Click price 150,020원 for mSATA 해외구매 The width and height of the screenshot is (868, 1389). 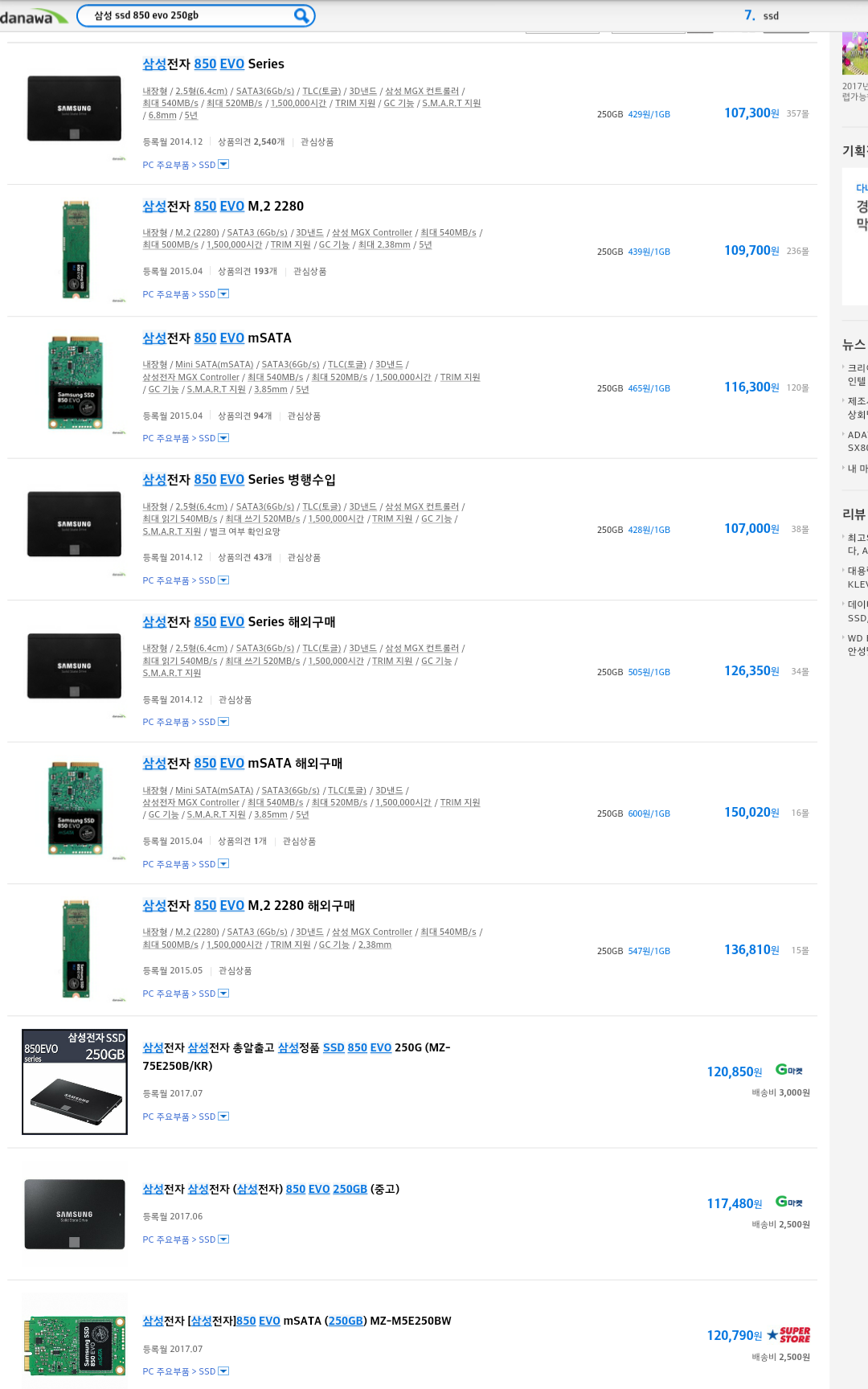(751, 813)
